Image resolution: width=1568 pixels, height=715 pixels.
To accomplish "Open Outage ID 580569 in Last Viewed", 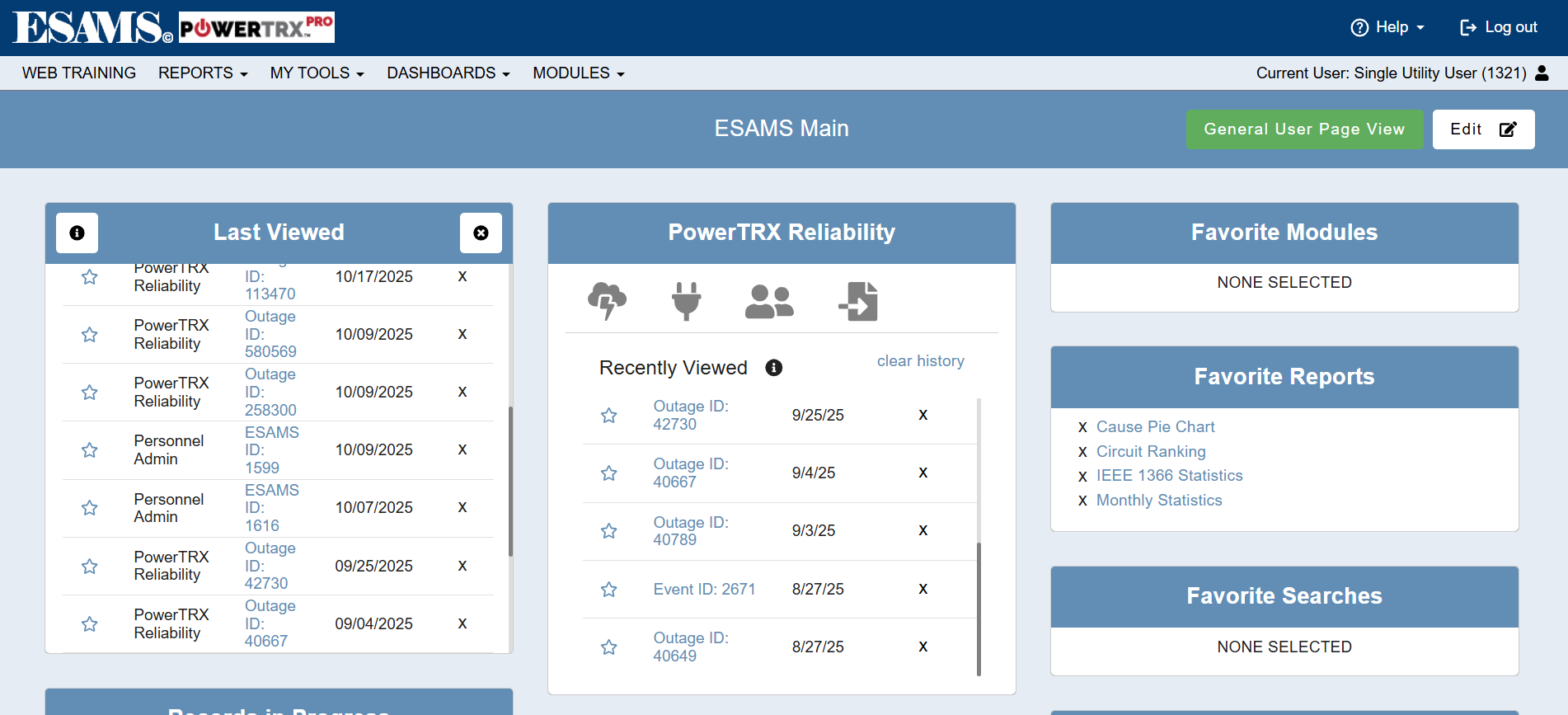I will point(270,334).
